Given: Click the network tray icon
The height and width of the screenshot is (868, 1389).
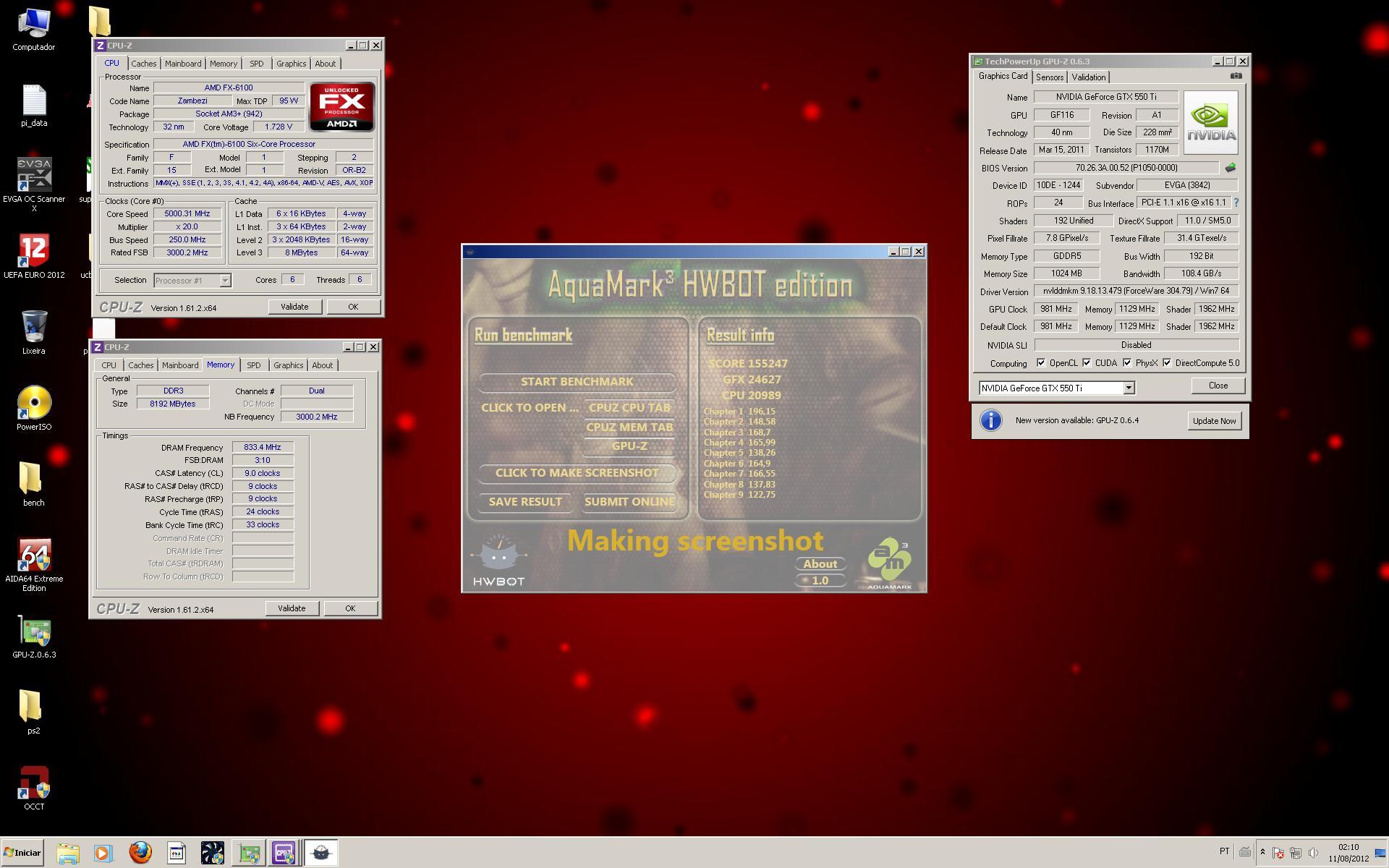Looking at the screenshot, I should (x=1296, y=853).
